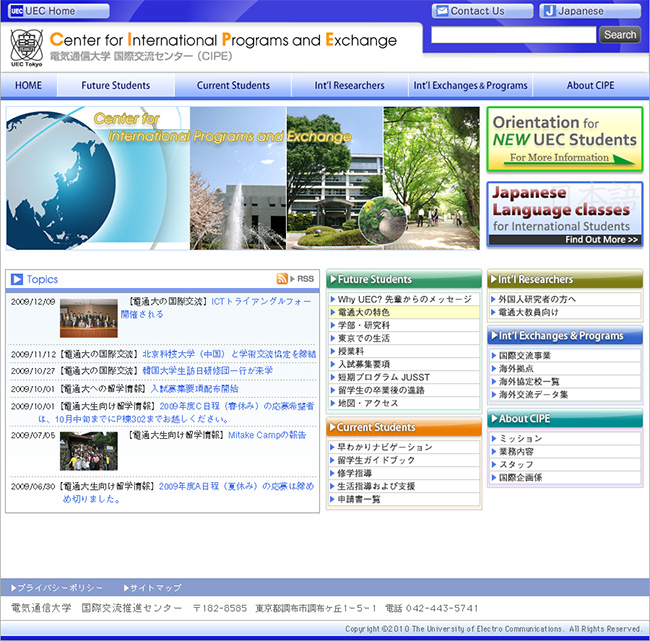Open 国際企画係 link

565,477
